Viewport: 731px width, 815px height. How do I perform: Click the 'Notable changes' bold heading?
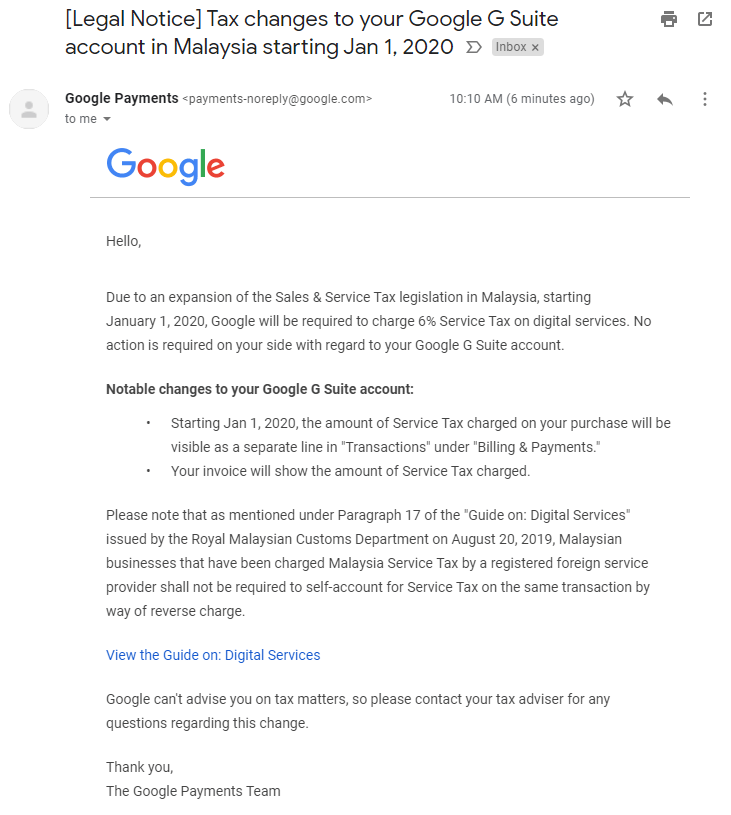point(260,389)
